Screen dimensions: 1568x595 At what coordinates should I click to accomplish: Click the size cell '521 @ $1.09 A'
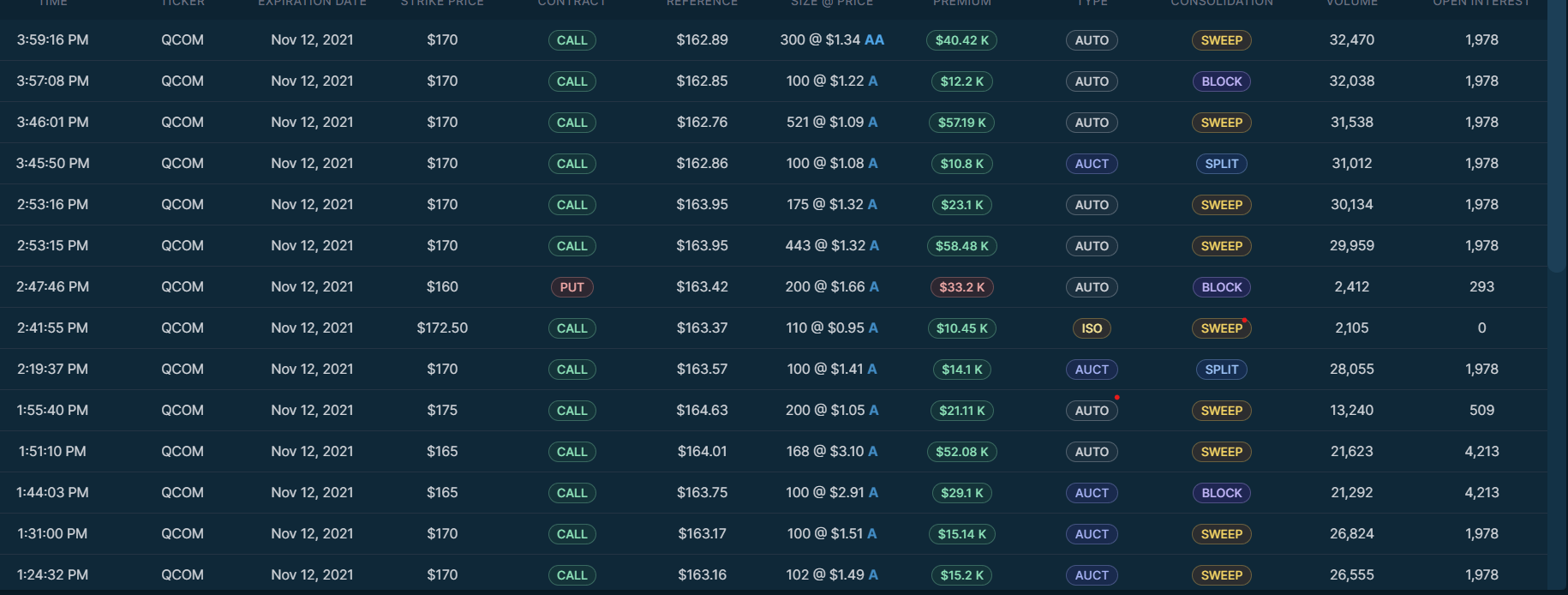[832, 123]
